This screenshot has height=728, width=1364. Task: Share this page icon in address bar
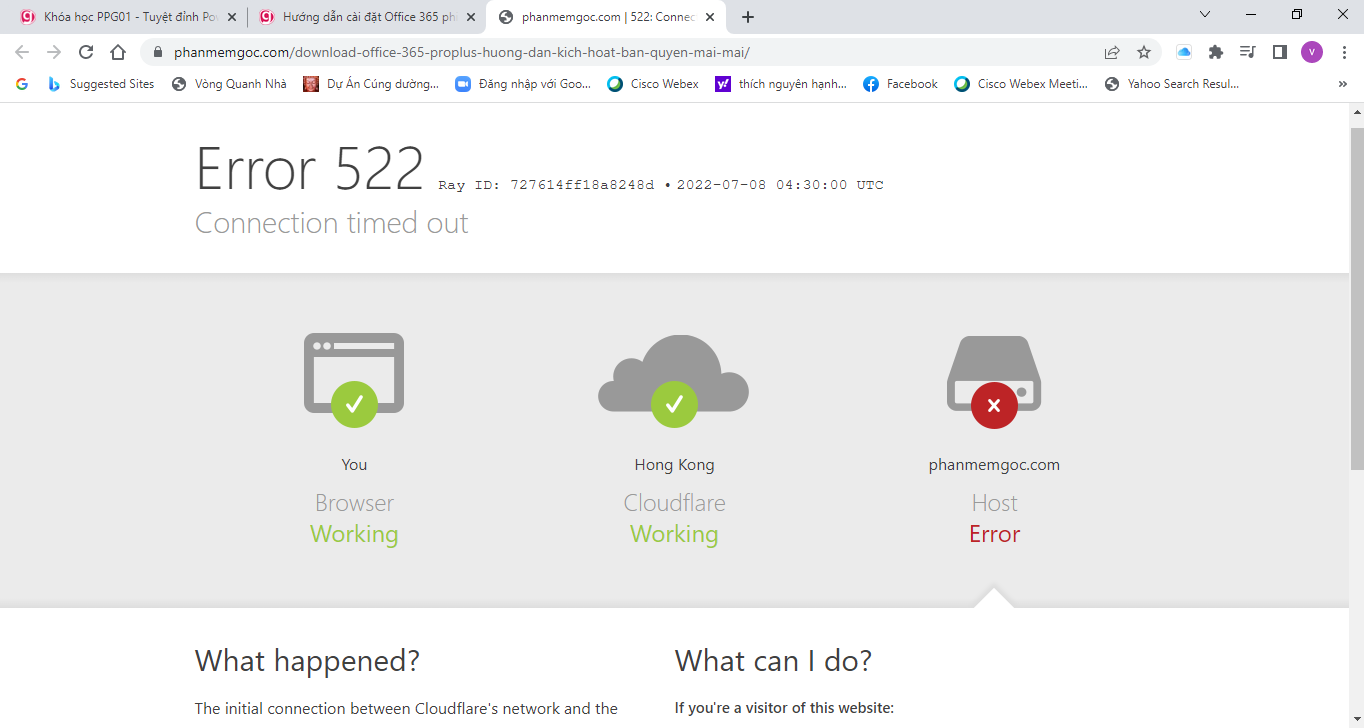(1112, 52)
